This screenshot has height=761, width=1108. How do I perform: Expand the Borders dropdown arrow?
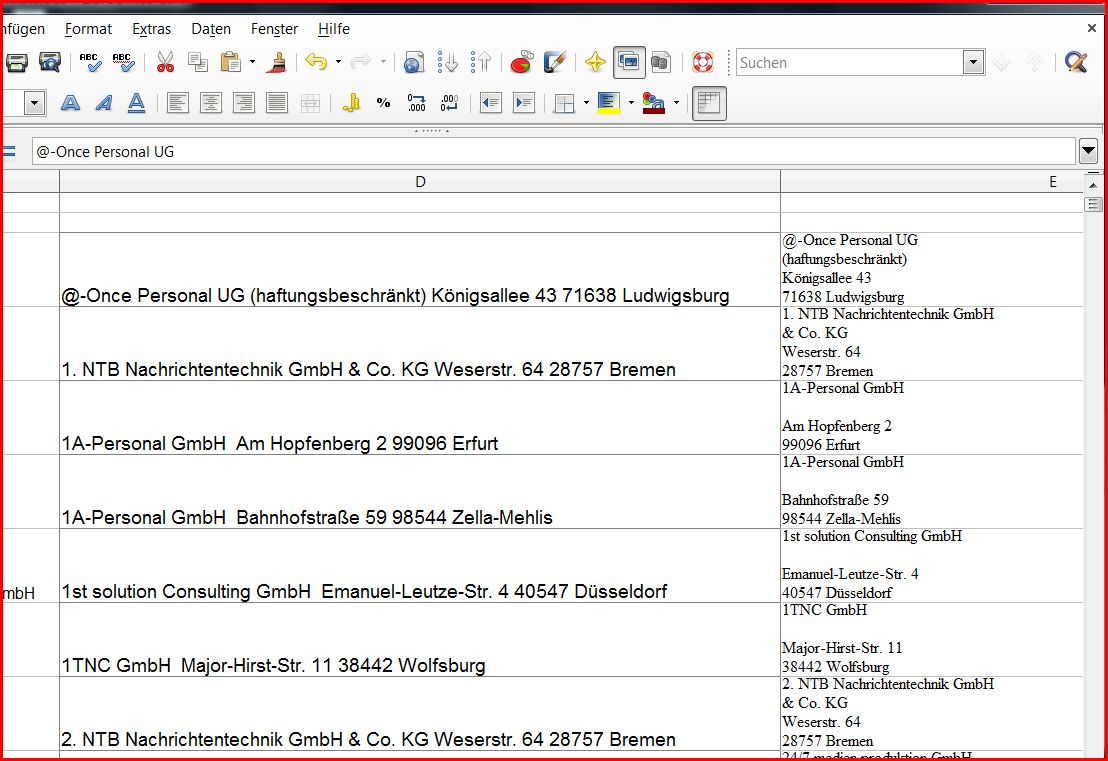point(586,103)
